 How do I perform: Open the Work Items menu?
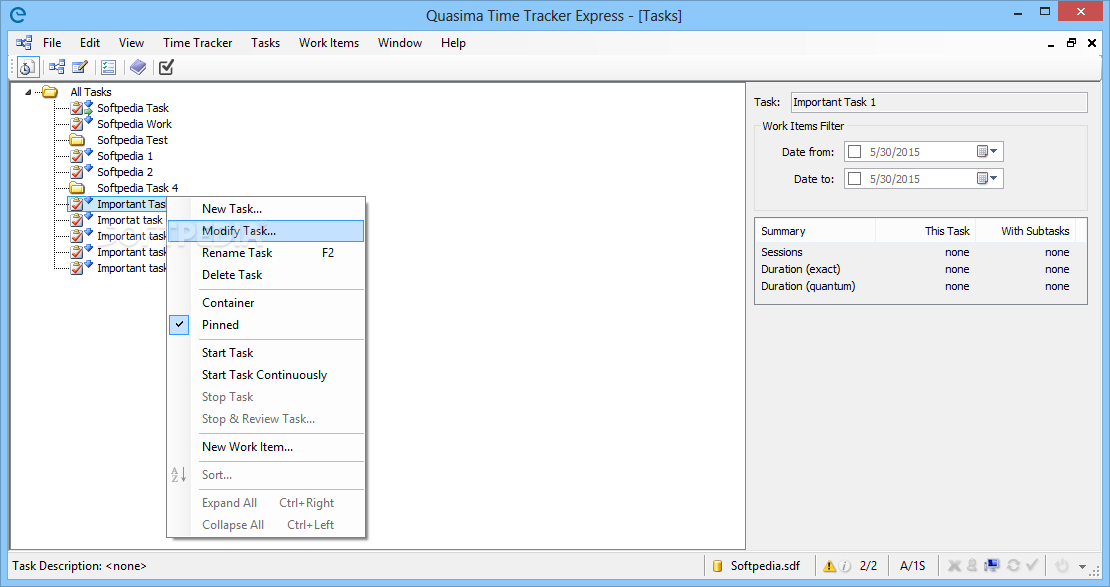coord(328,42)
